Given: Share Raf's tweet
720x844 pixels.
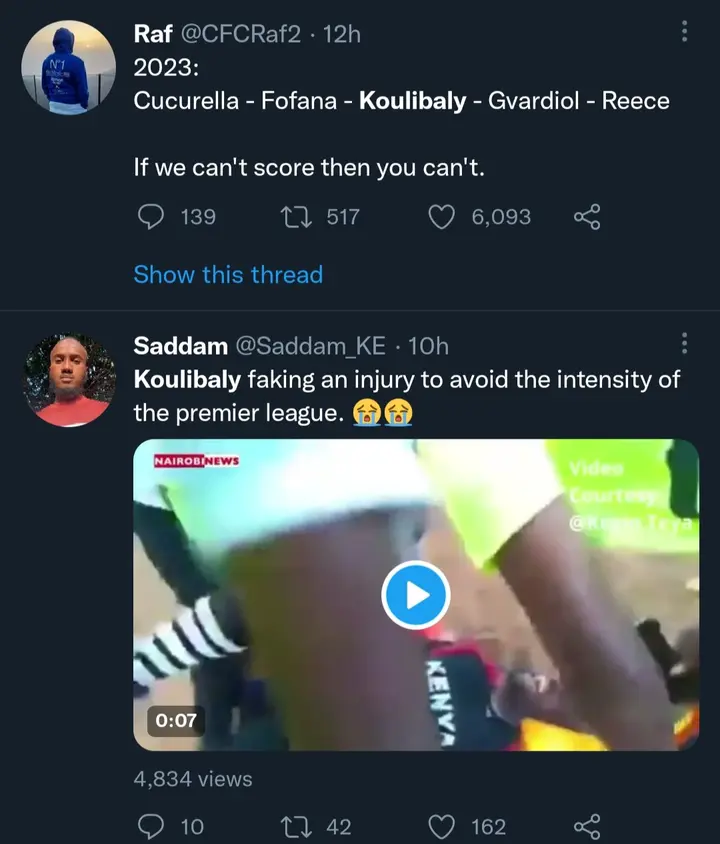Looking at the screenshot, I should [x=587, y=217].
